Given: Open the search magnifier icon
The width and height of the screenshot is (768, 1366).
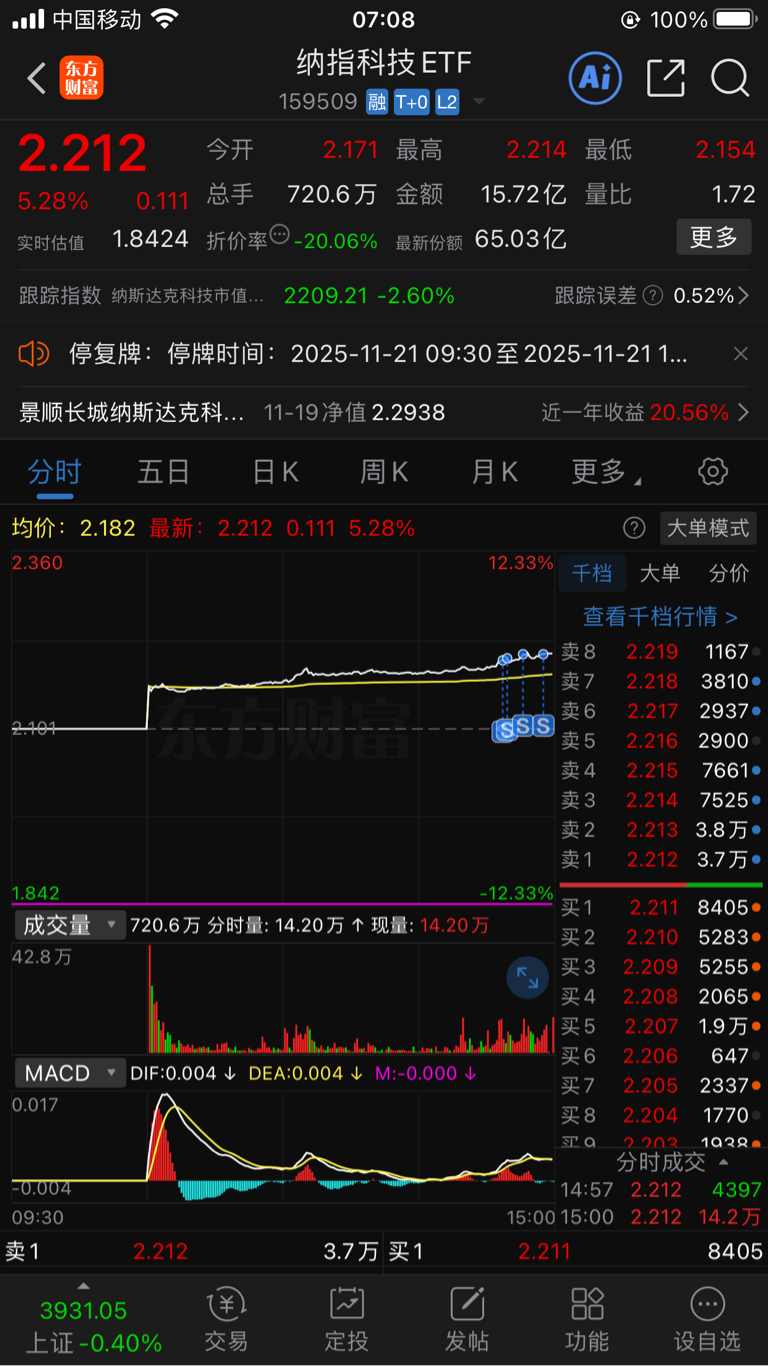Looking at the screenshot, I should (x=730, y=78).
